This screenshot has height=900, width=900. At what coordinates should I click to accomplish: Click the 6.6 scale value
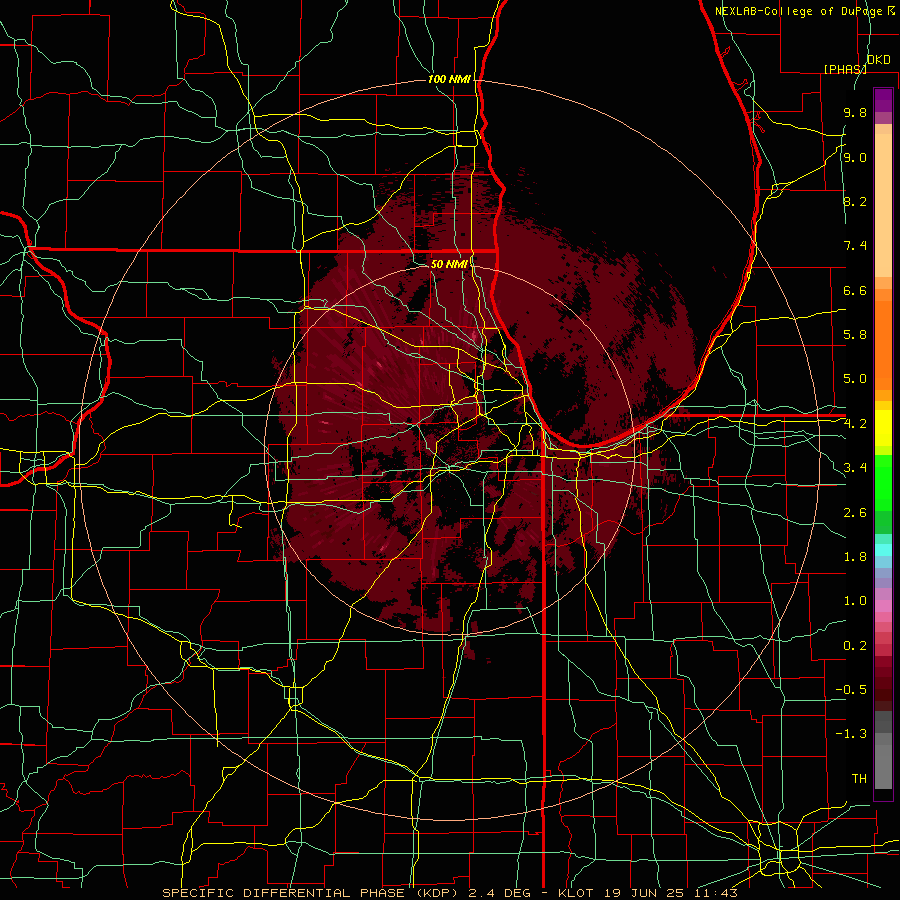pos(855,290)
